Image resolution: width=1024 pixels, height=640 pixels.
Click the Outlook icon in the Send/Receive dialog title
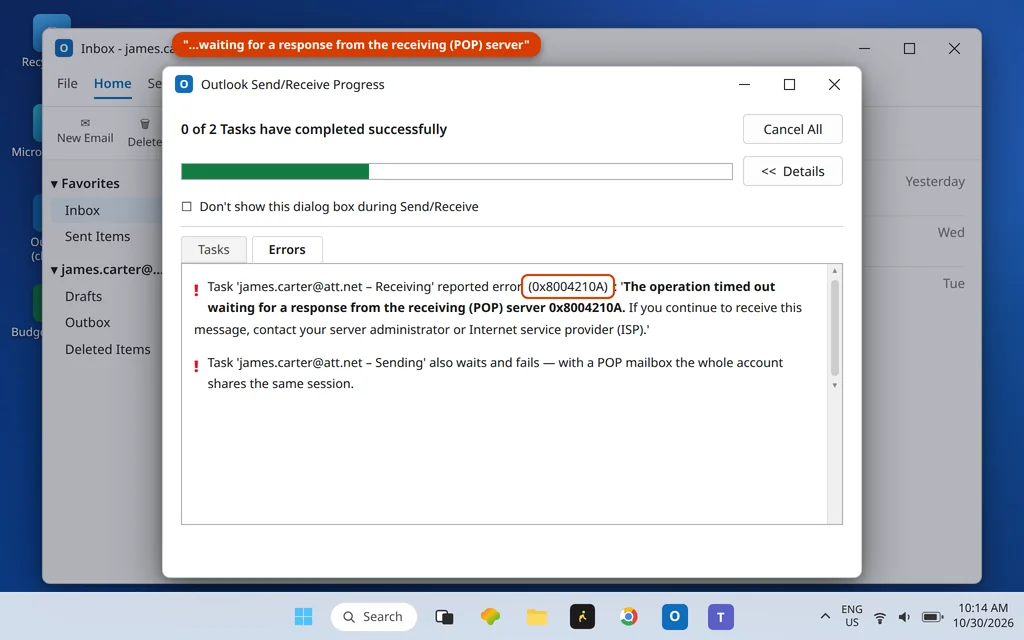point(184,84)
